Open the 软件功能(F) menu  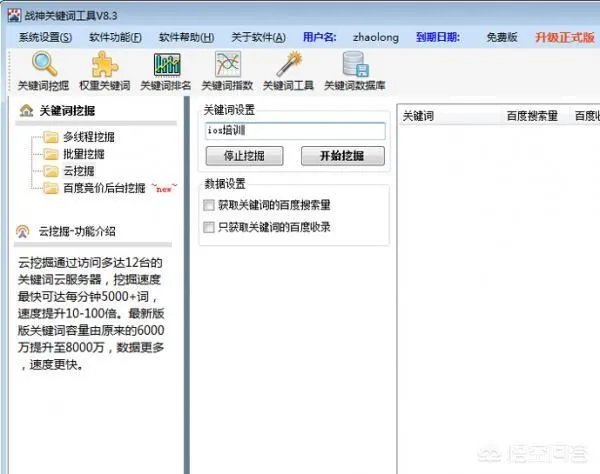(116, 37)
